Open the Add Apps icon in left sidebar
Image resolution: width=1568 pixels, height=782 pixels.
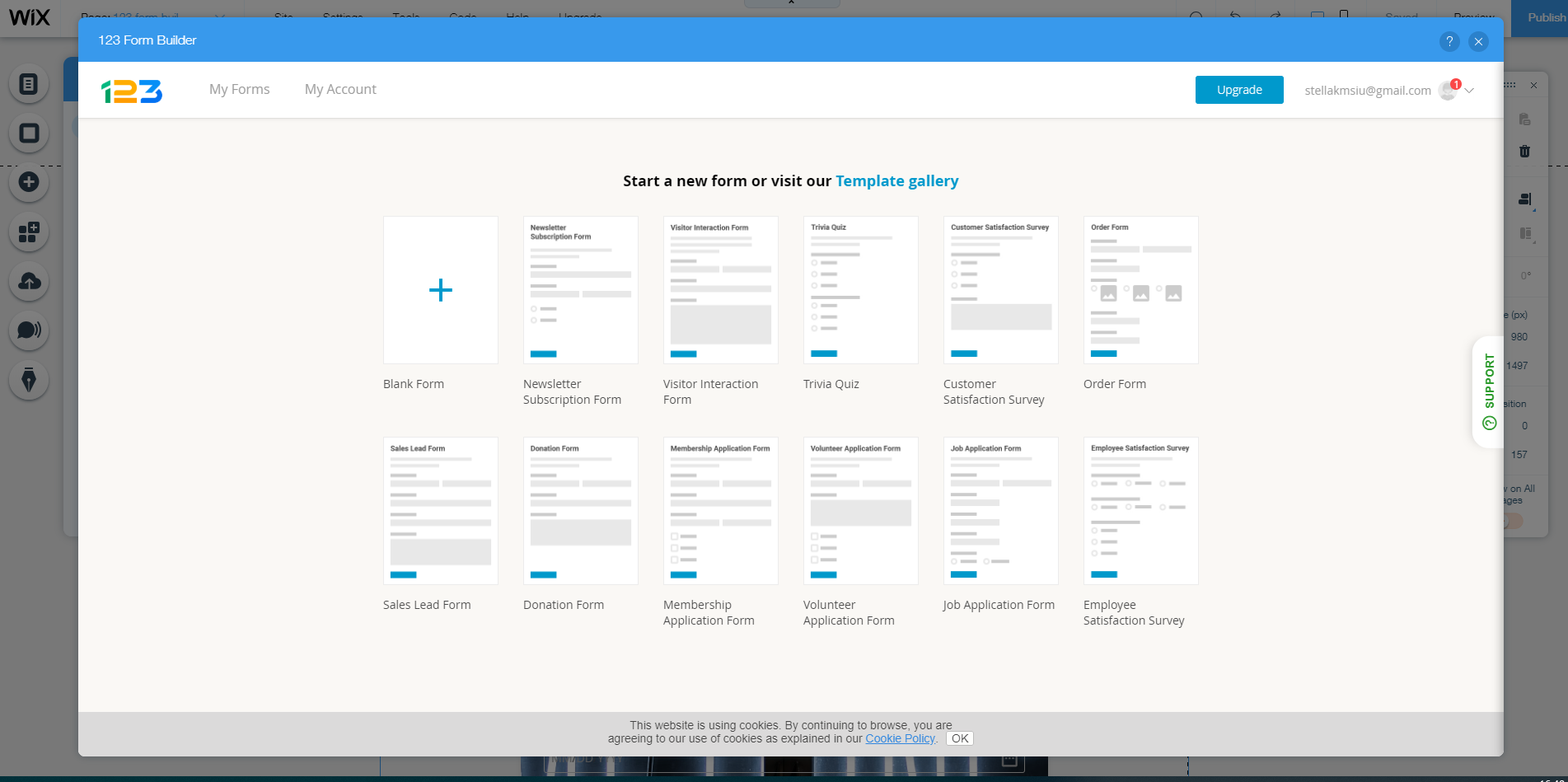point(29,232)
